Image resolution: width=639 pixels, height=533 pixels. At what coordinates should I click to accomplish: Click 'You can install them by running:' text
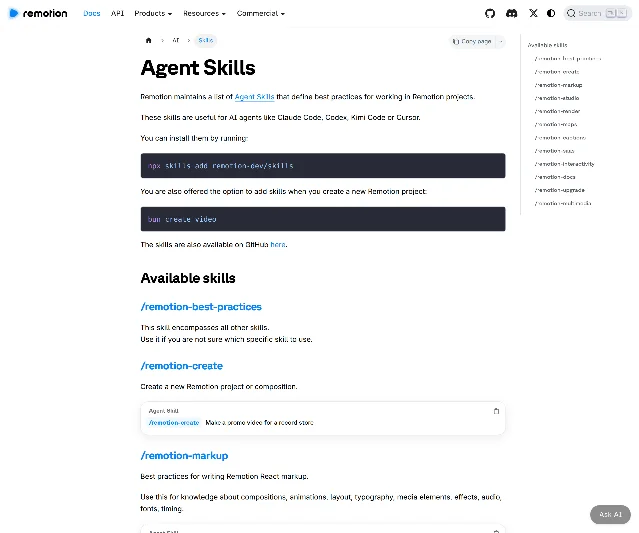pyautogui.click(x=194, y=139)
